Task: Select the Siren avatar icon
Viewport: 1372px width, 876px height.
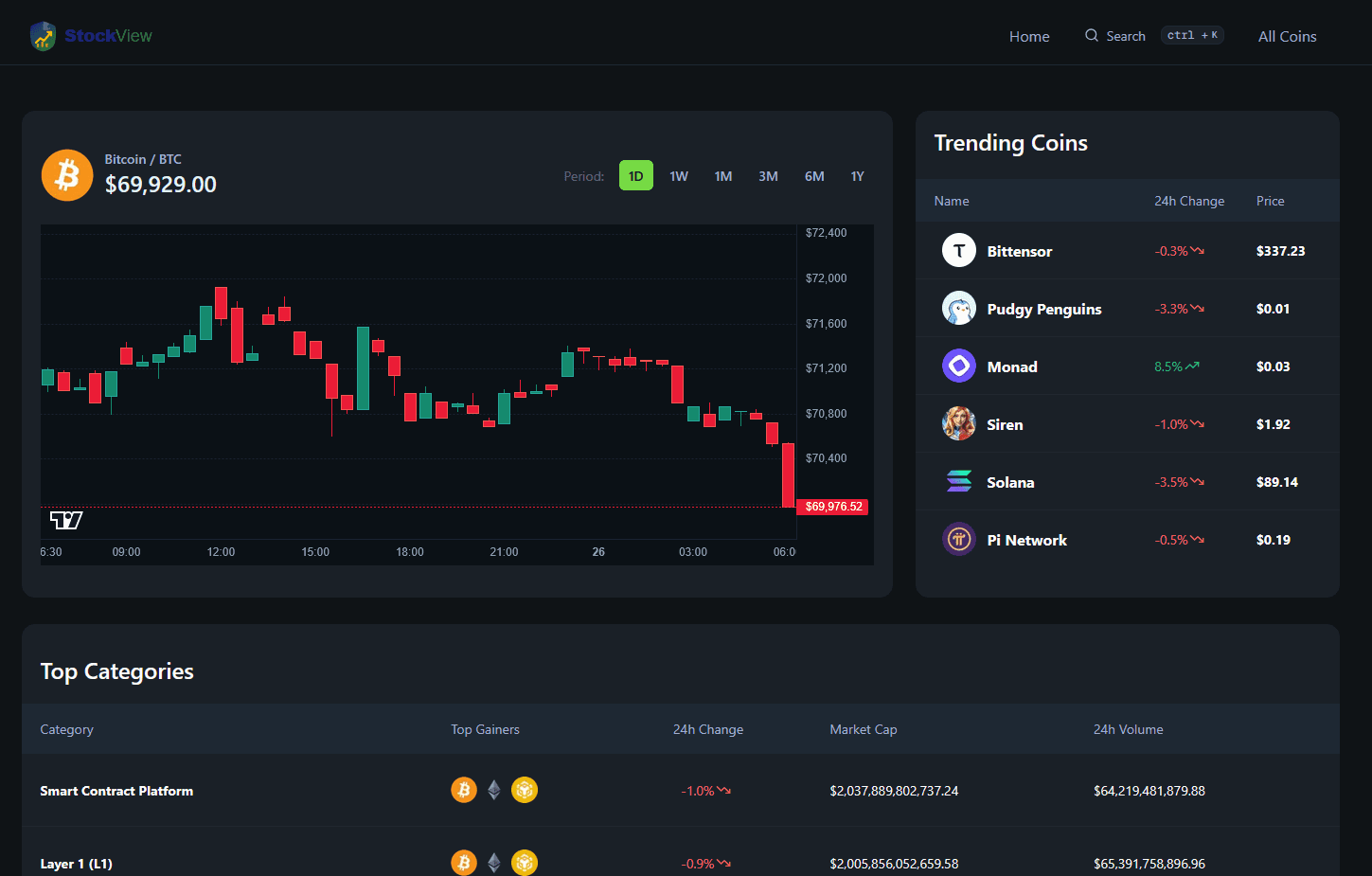Action: click(x=958, y=424)
